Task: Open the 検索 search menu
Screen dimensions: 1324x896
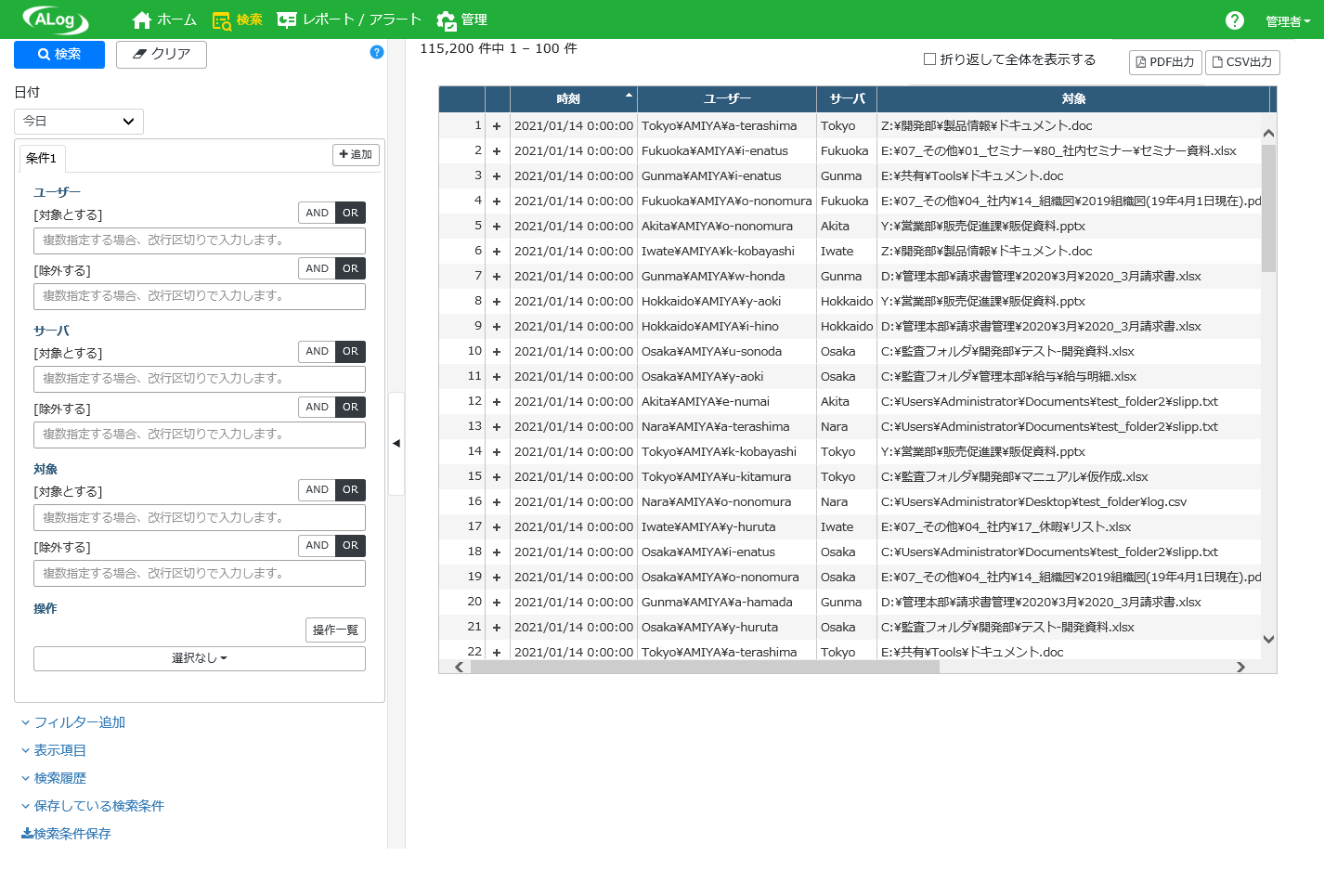Action: tap(237, 19)
